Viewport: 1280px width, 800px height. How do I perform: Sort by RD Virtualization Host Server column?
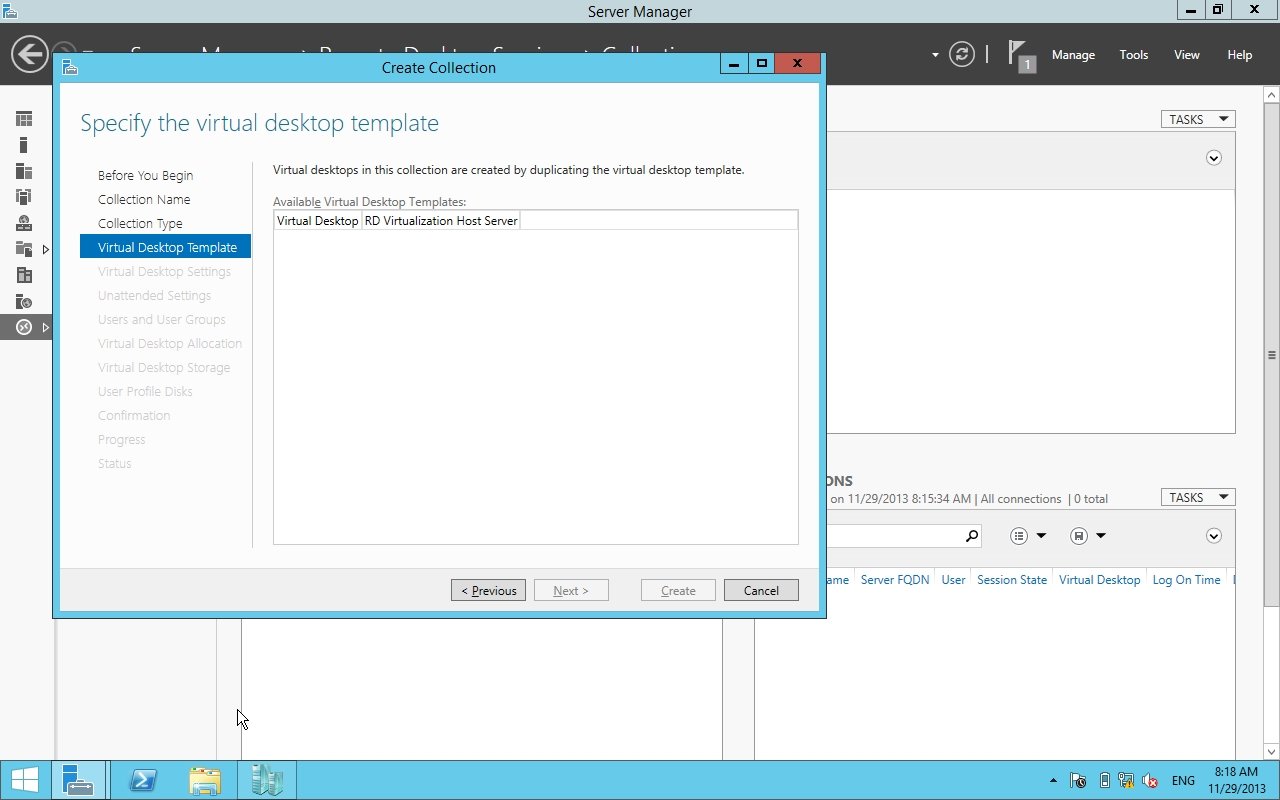(x=441, y=220)
